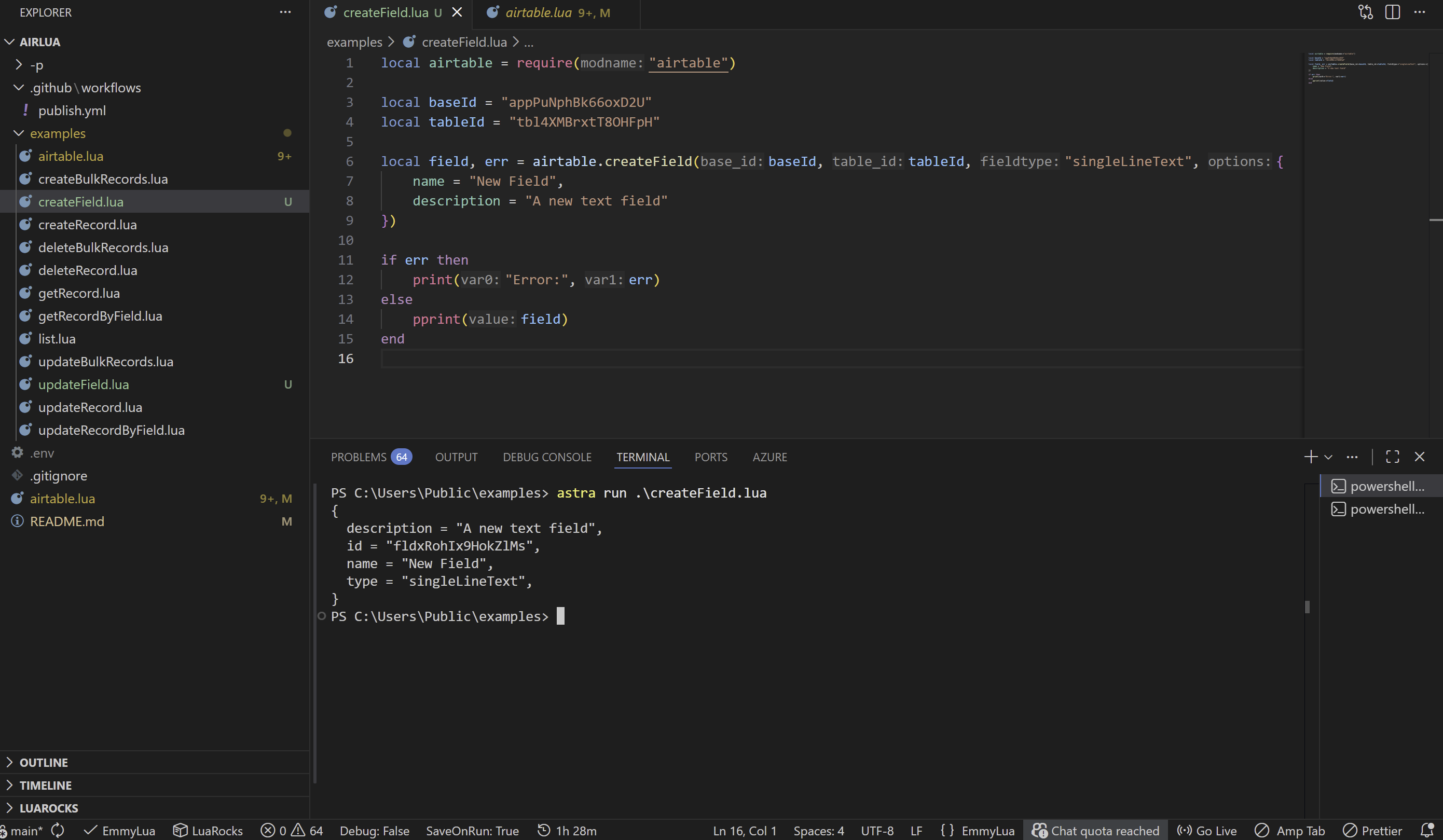Viewport: 1443px width, 840px height.
Task: Open the terminal launch profile dropdown arrow
Action: 1328,457
